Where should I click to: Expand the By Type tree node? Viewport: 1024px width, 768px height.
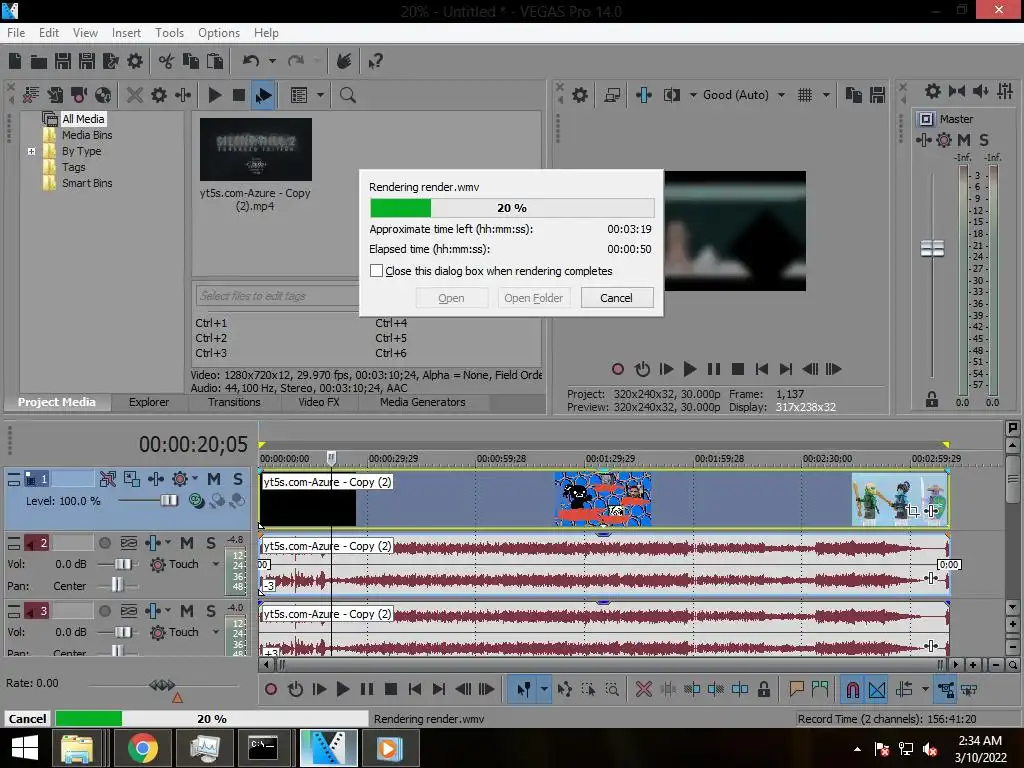31,151
